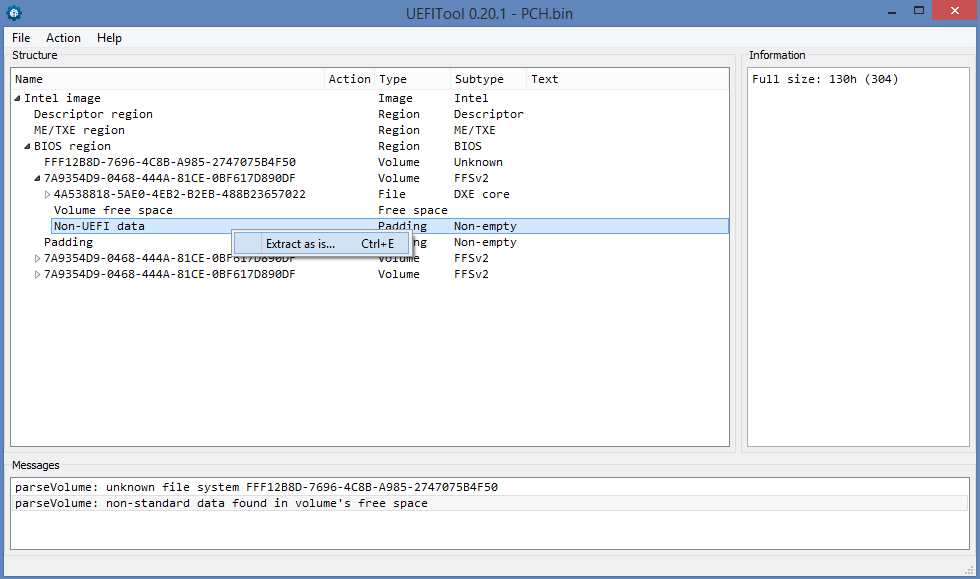The width and height of the screenshot is (980, 579).
Task: Maximize the UEFITool window
Action: [x=919, y=11]
